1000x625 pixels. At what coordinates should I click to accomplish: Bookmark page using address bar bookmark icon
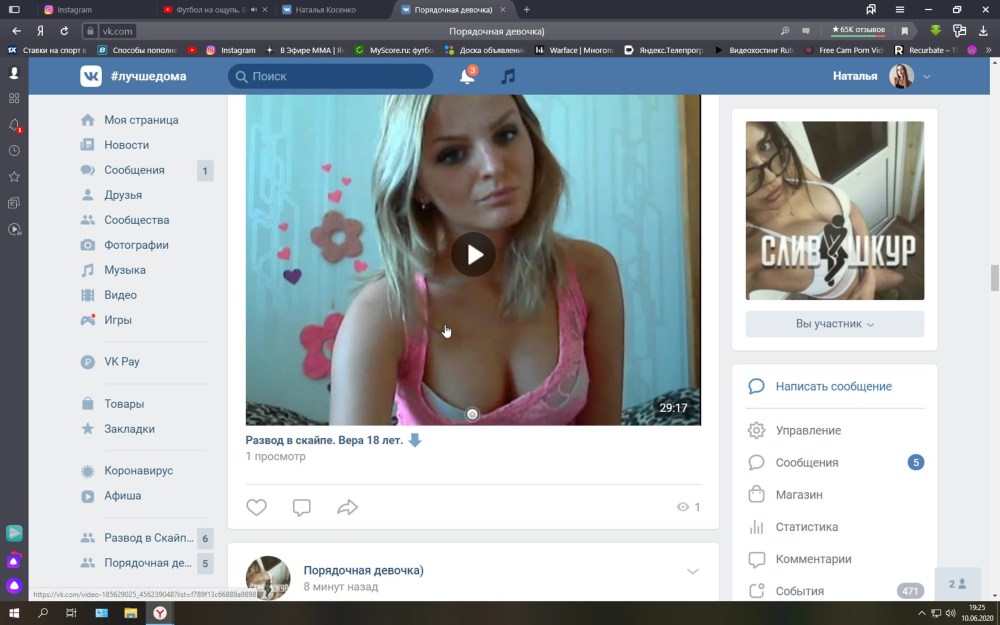tap(904, 31)
